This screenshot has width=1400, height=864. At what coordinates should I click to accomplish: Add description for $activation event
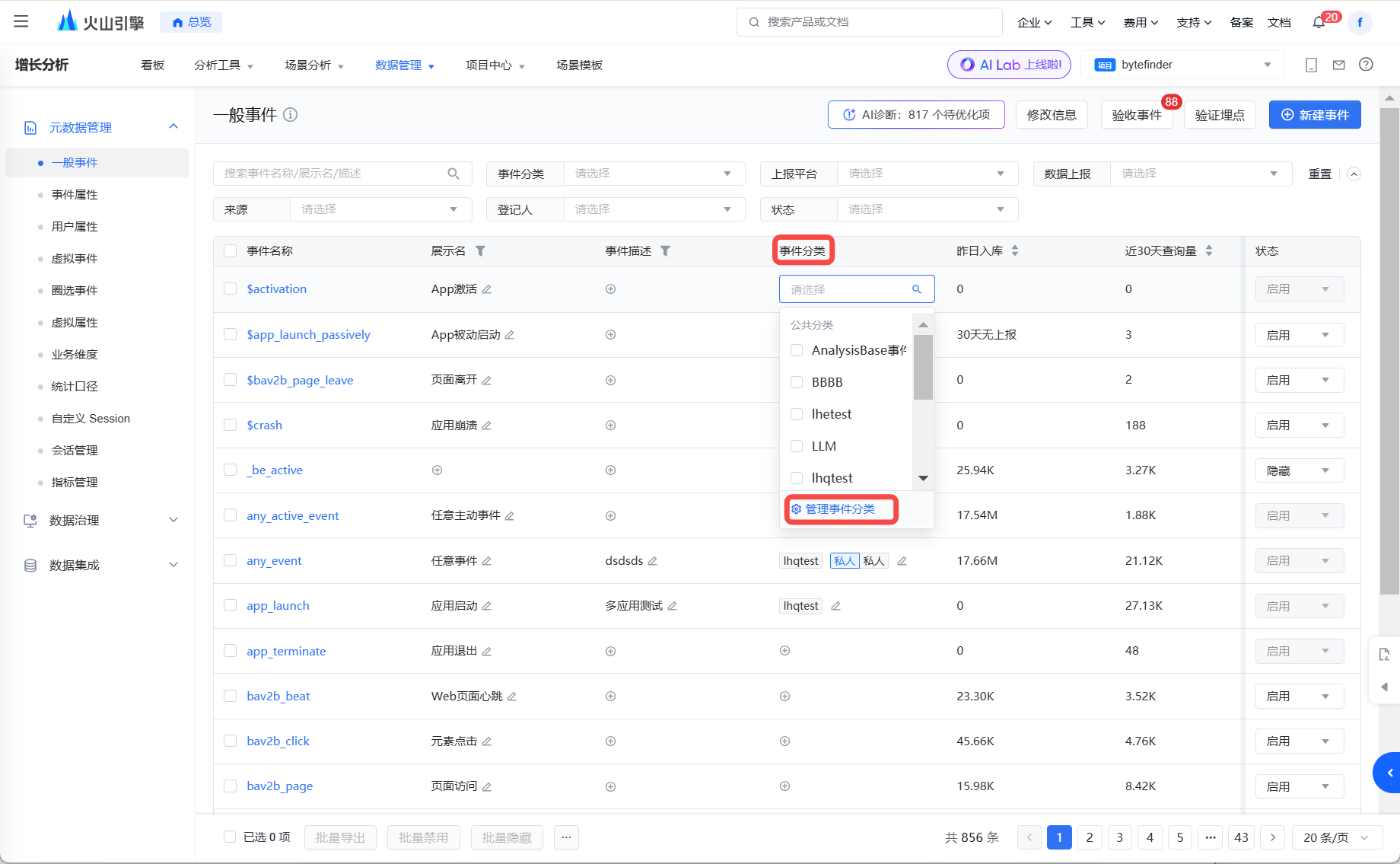click(610, 289)
